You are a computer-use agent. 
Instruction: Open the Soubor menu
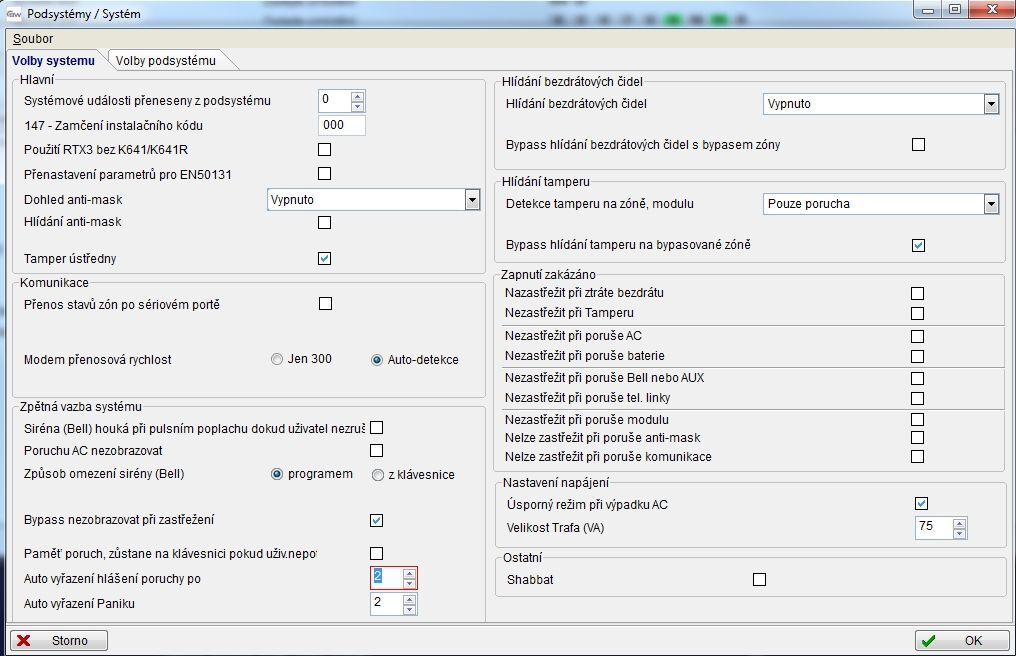(x=33, y=39)
